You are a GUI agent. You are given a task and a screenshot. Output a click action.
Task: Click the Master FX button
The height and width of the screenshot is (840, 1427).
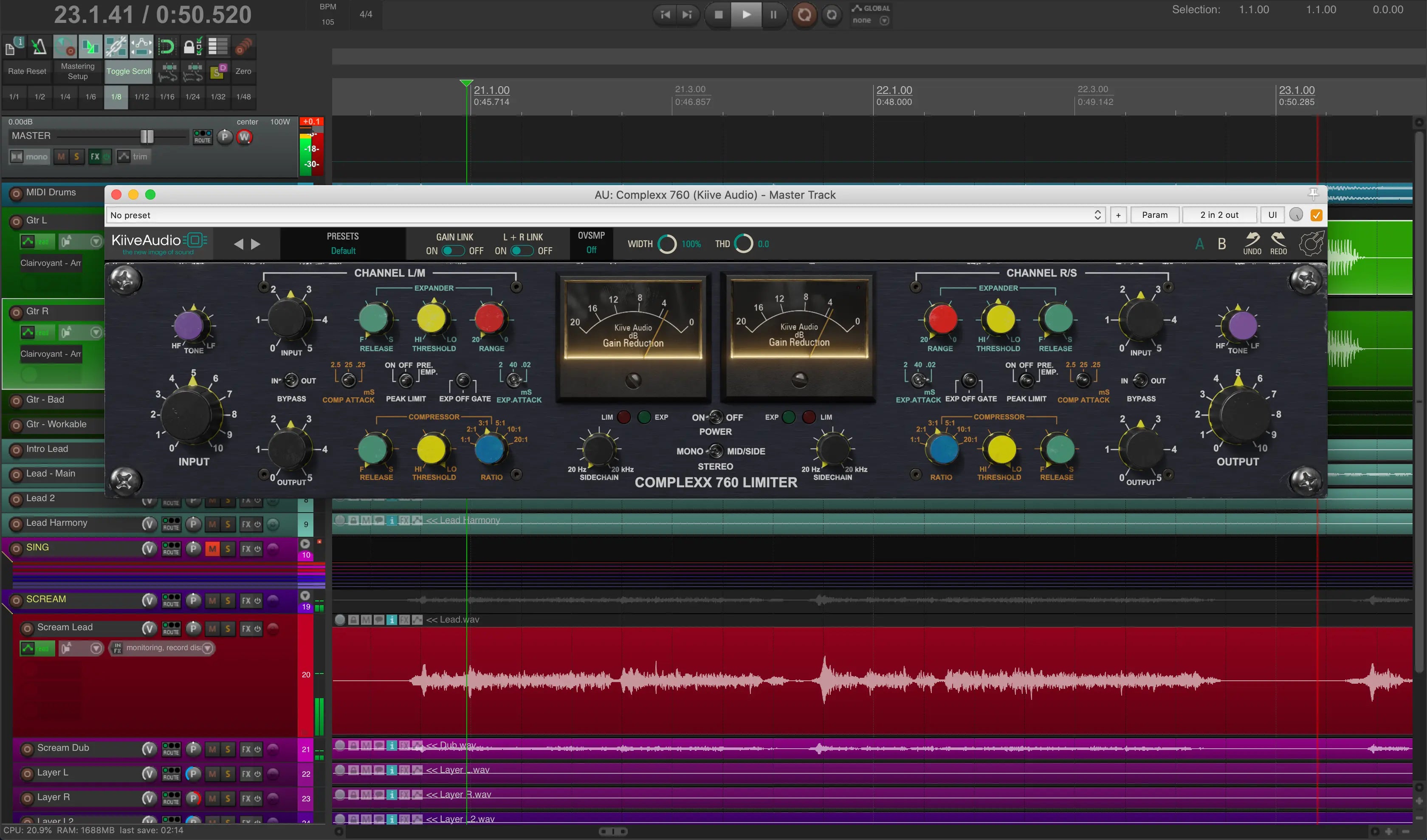coord(95,157)
